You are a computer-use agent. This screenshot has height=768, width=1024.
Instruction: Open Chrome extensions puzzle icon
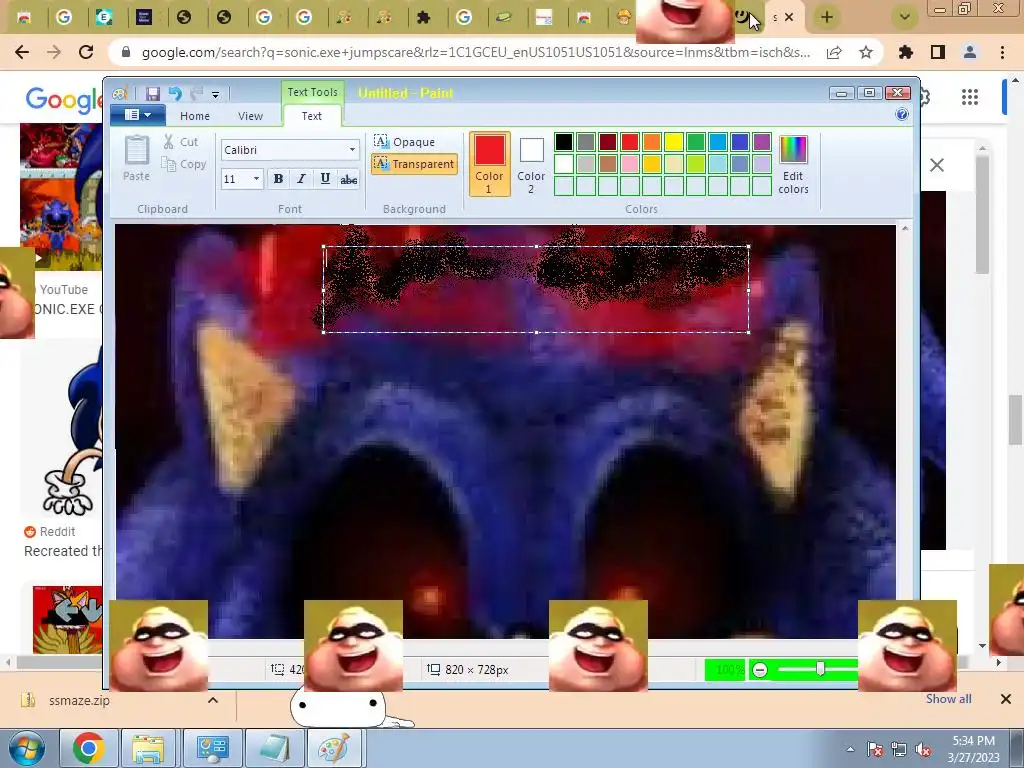pos(906,52)
